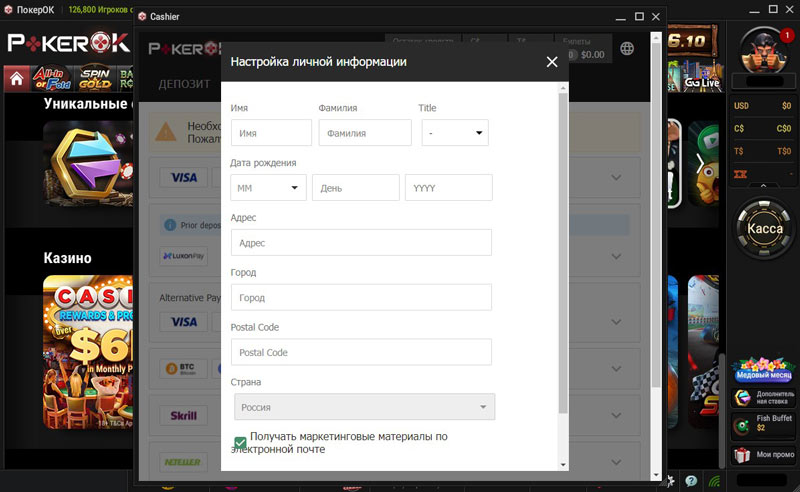Click the dialog scrollbar up arrow
The width and height of the screenshot is (800, 492).
pos(563,88)
